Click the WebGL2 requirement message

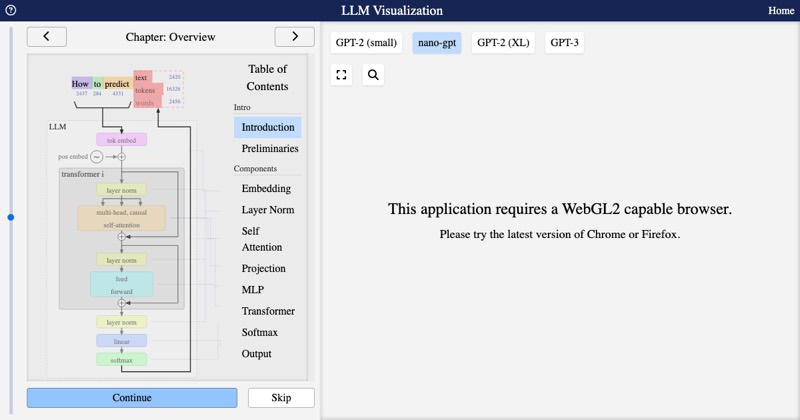[x=560, y=209]
